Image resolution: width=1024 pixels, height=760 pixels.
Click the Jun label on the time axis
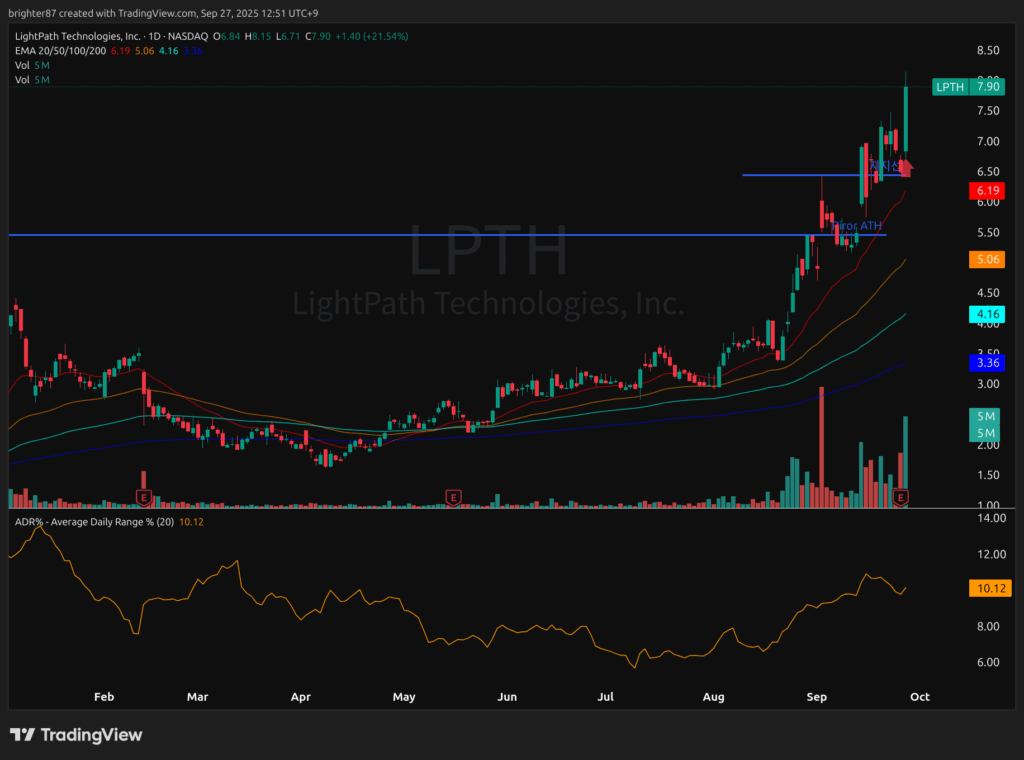coord(507,697)
